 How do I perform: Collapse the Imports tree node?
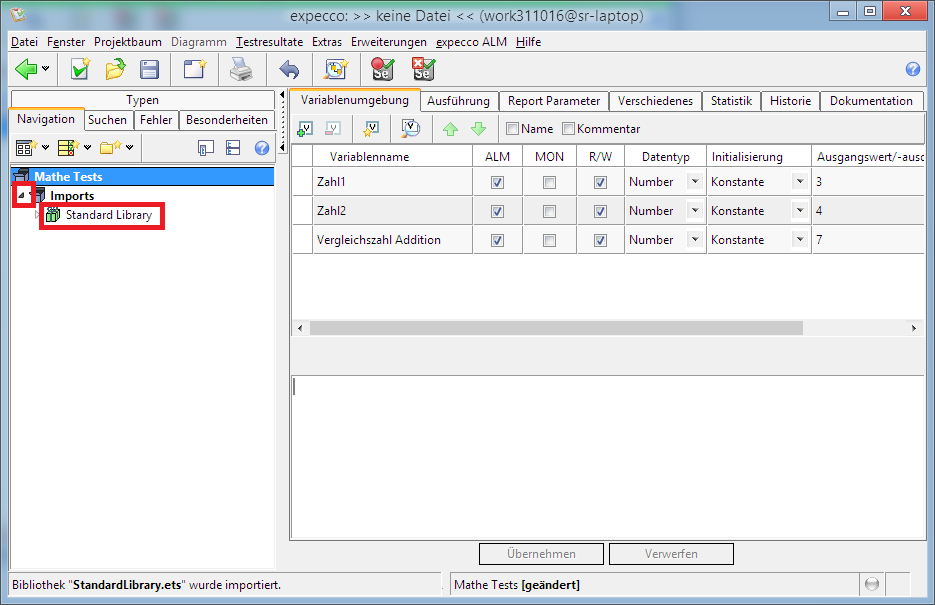pos(22,195)
